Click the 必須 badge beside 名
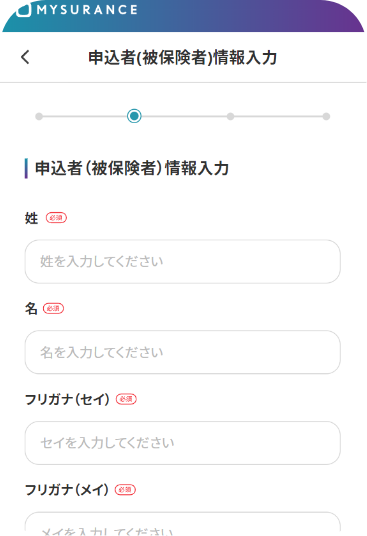This screenshot has height=536, width=367. click(x=53, y=308)
